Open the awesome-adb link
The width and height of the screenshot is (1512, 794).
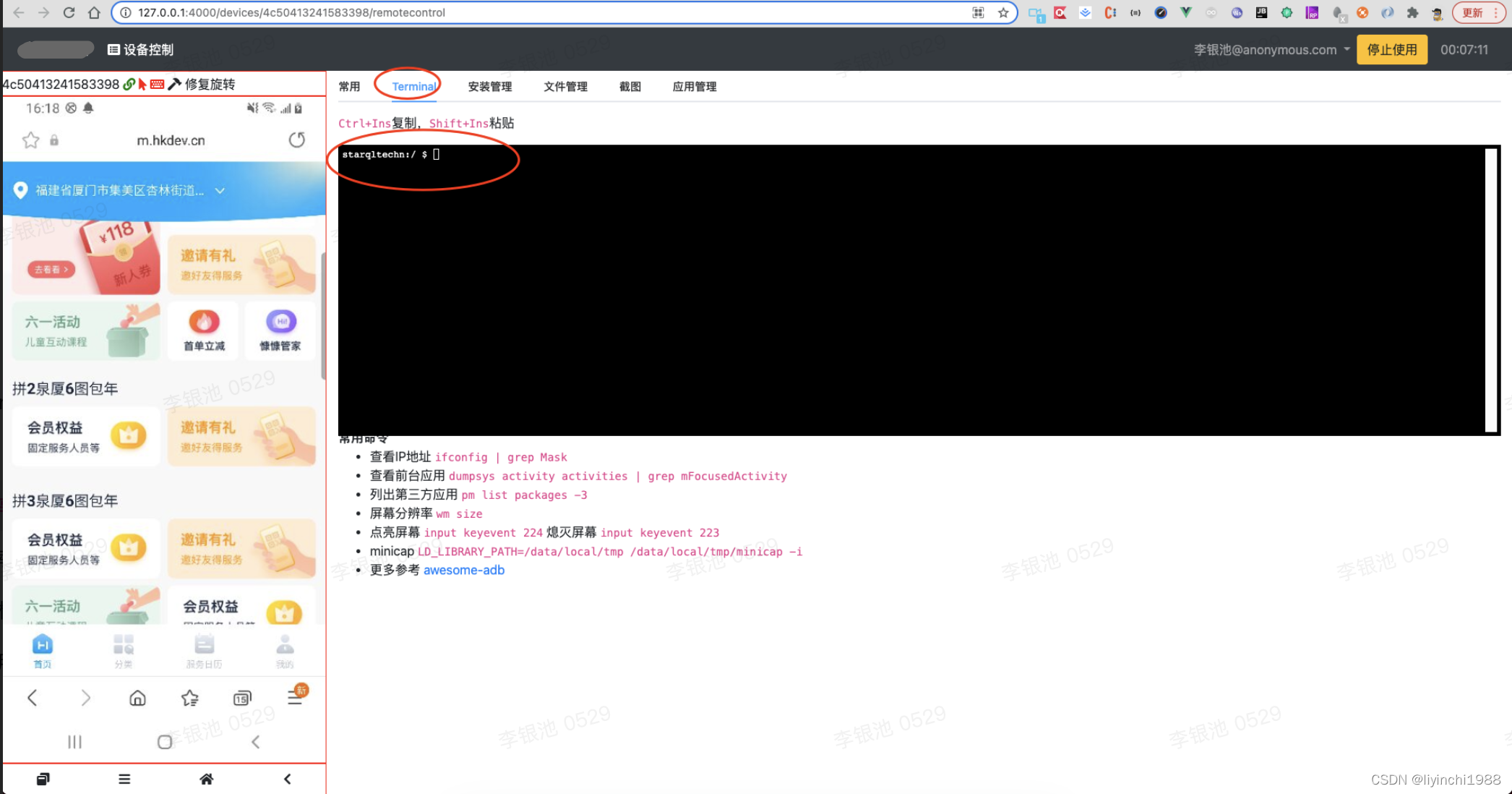pyautogui.click(x=463, y=570)
